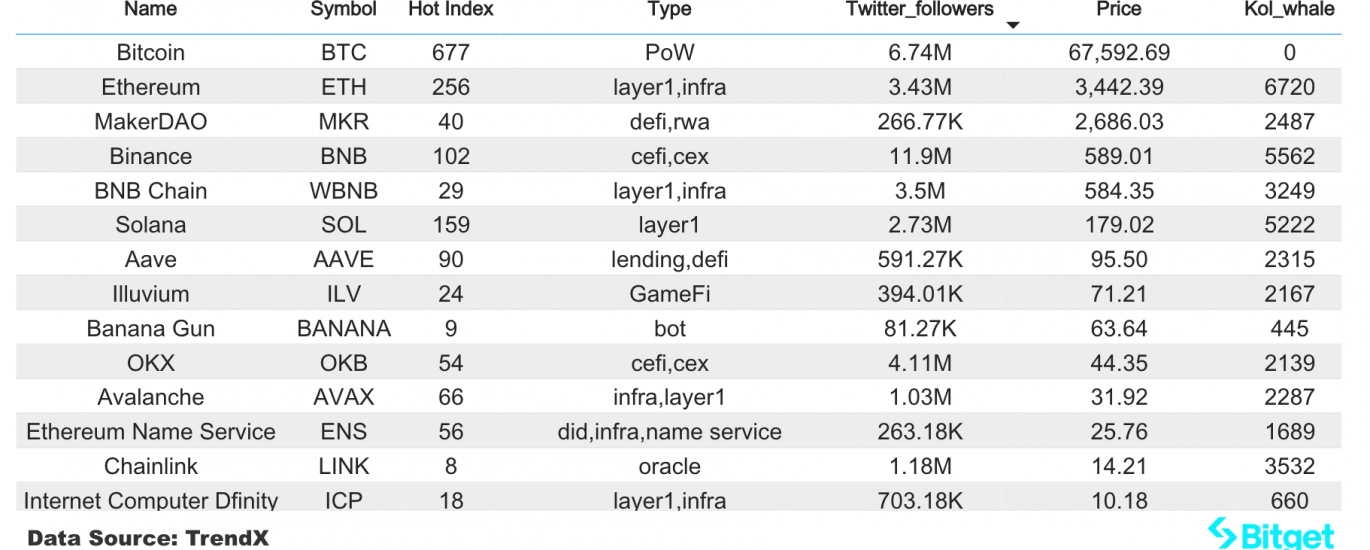Select the Hot Index column header
The width and height of the screenshot is (1370, 550).
click(451, 9)
